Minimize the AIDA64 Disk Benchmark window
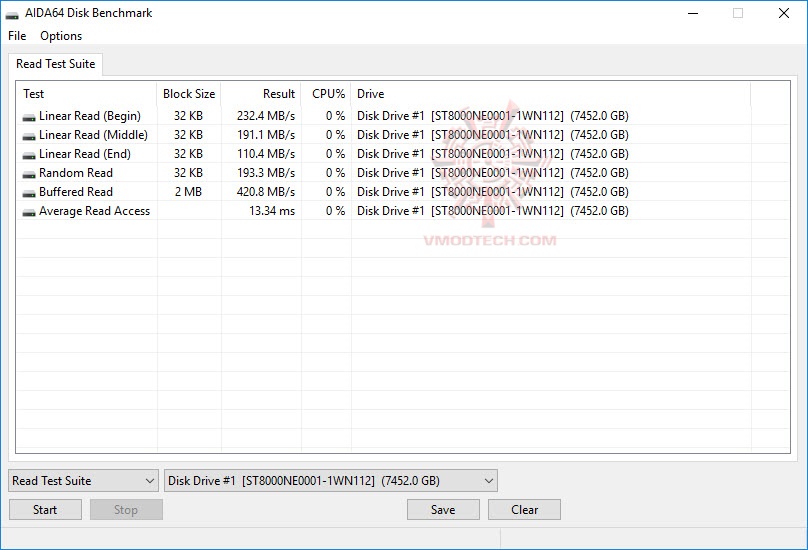 [x=693, y=13]
